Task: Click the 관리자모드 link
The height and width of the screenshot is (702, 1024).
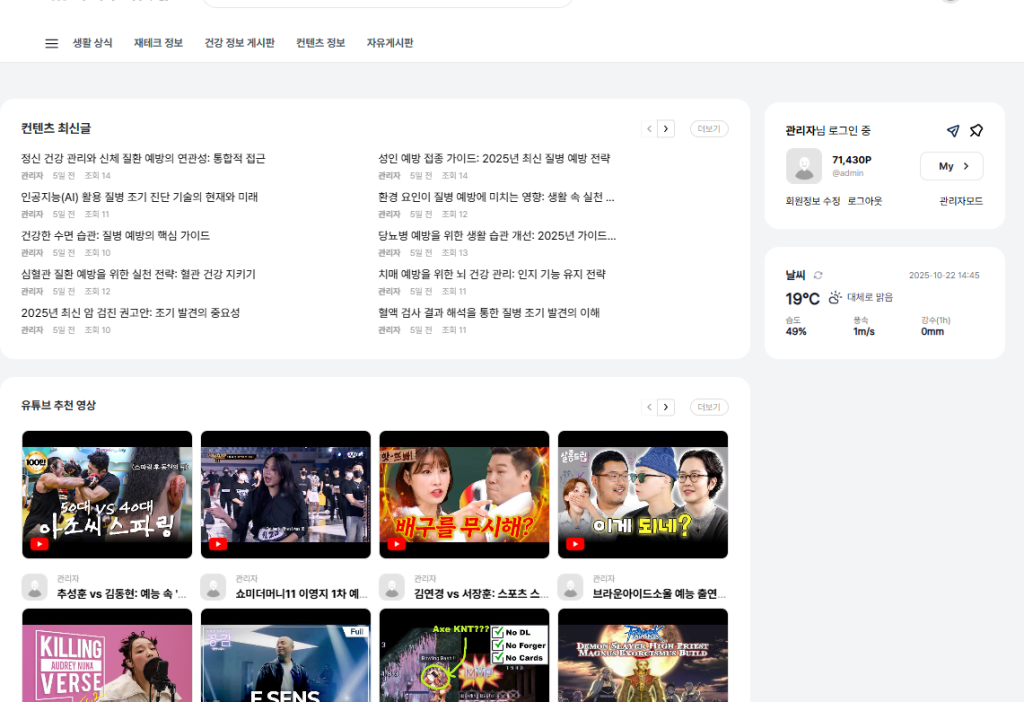Action: (x=961, y=201)
